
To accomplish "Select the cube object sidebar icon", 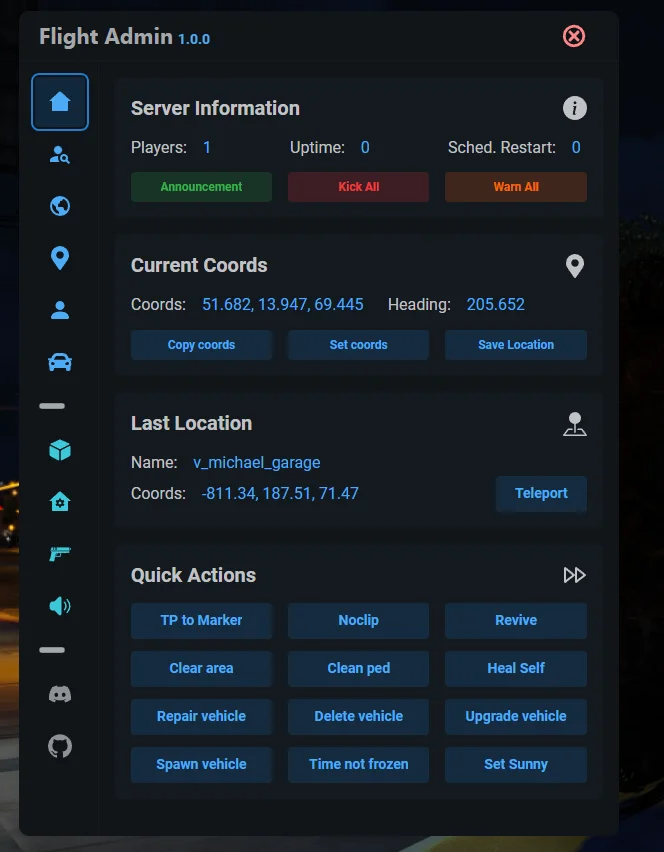I will pos(60,450).
